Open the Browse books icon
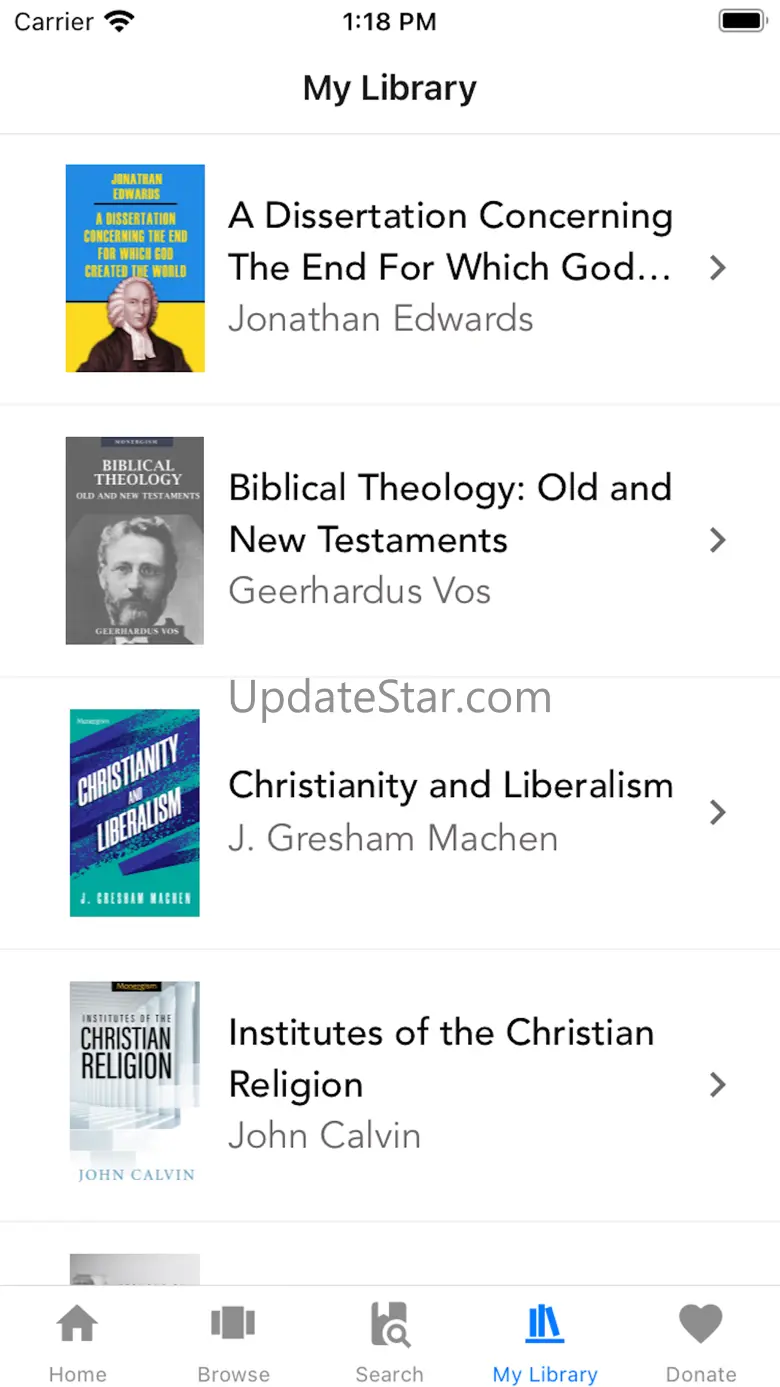 click(x=233, y=1326)
